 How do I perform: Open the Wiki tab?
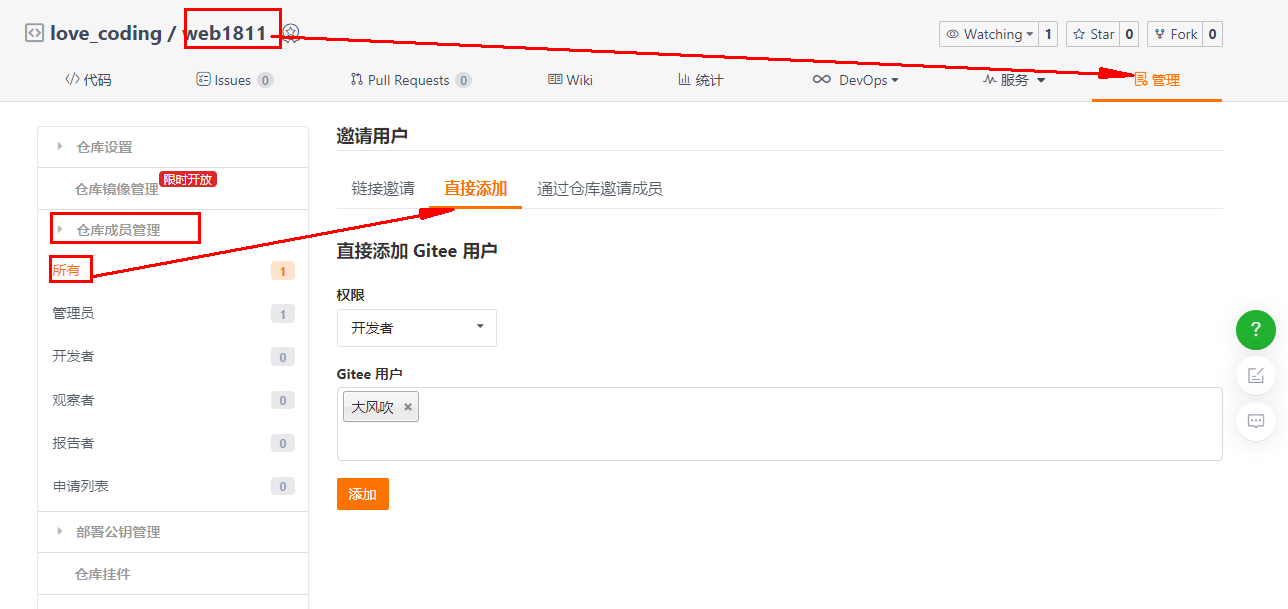pos(570,80)
